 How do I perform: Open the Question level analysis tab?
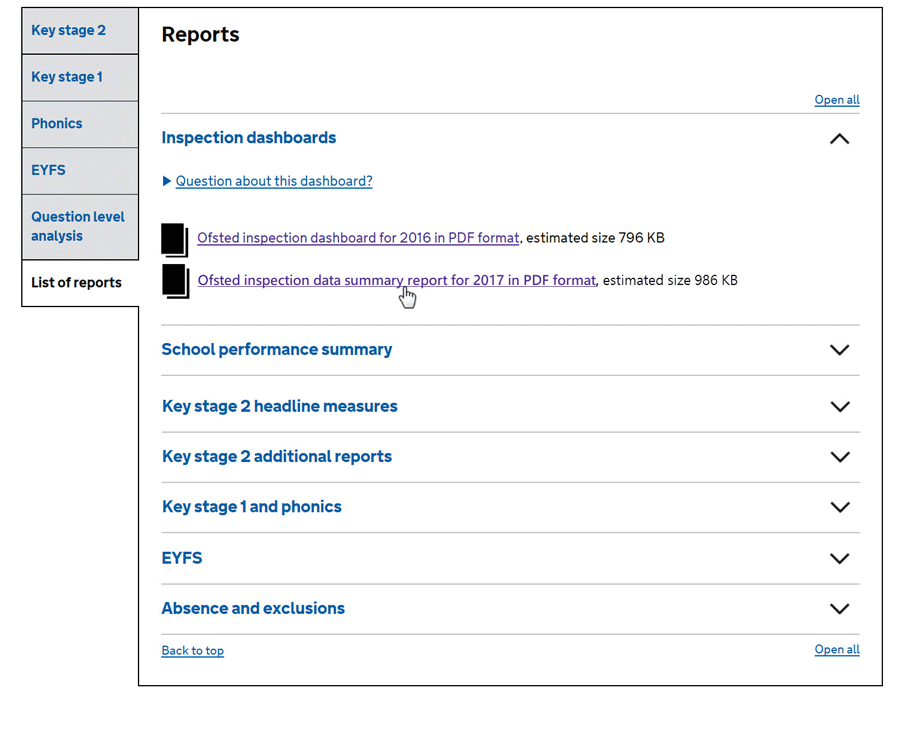coord(80,227)
